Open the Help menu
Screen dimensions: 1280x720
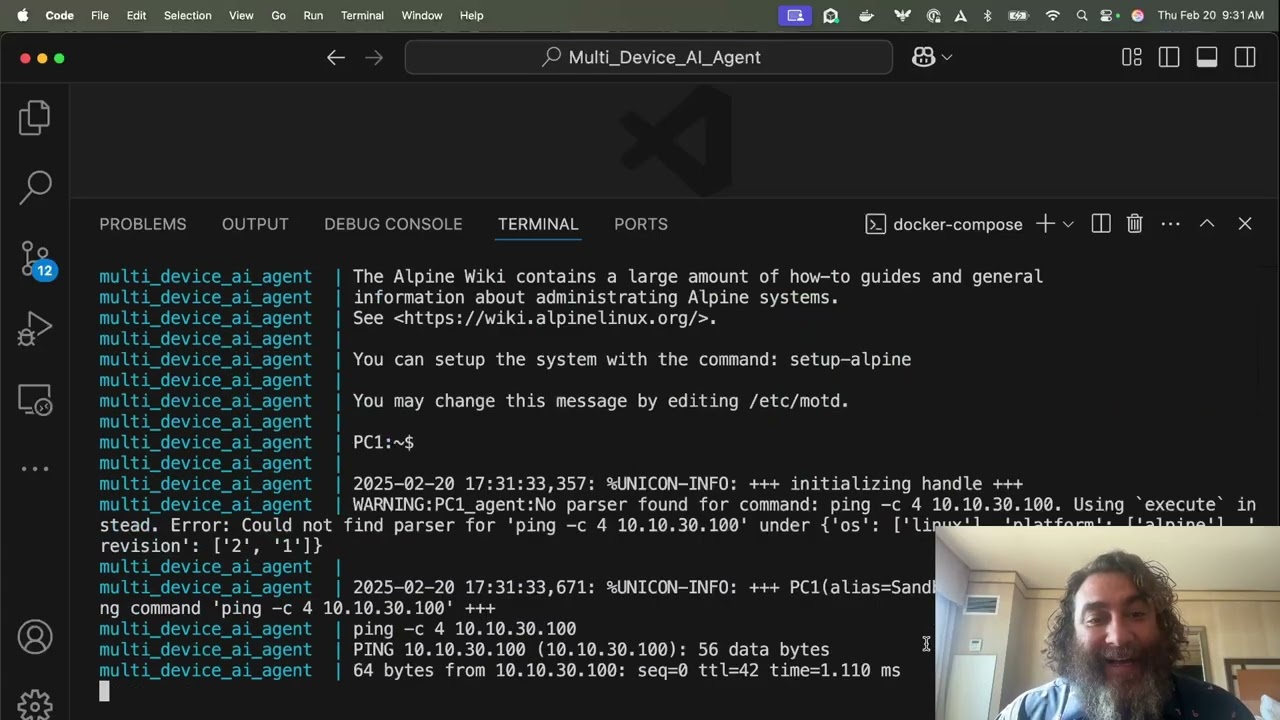point(472,15)
